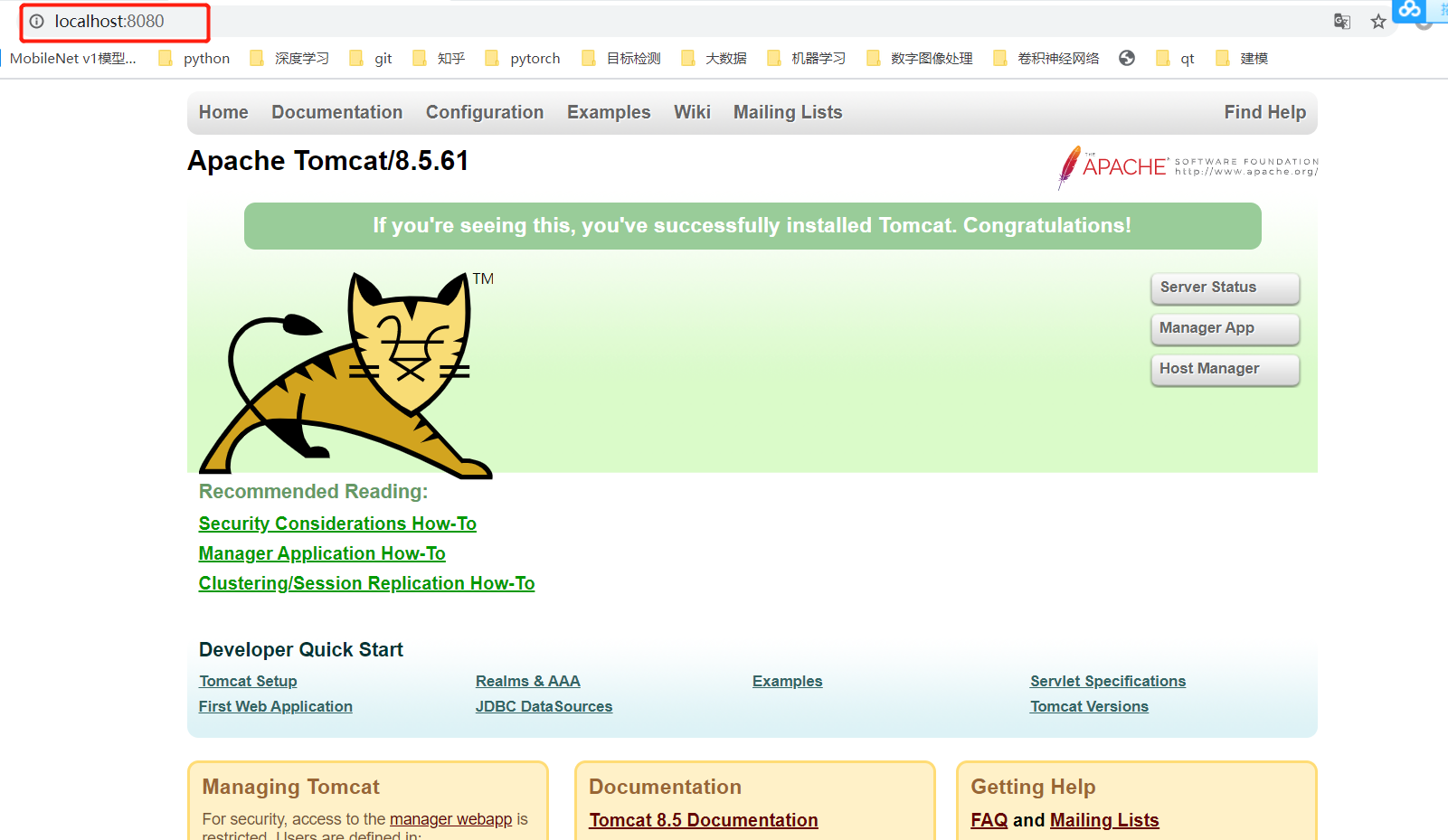
Task: Open the FAQ under Getting Help
Action: point(989,819)
